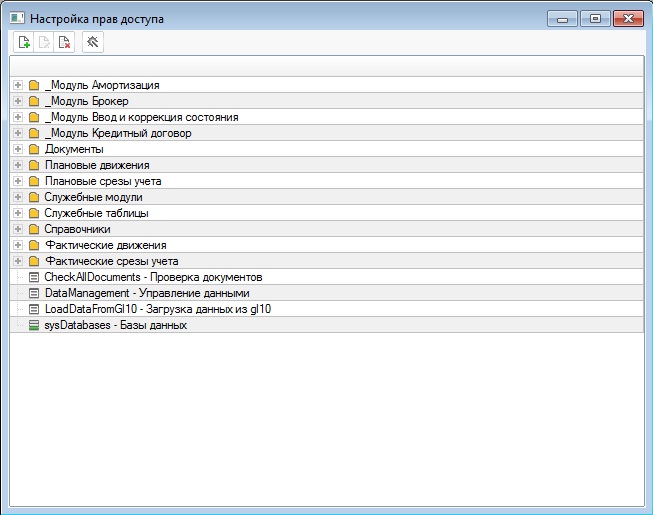Click the settings tools toolbar icon
Screen dimensions: 653x515
coord(92,42)
